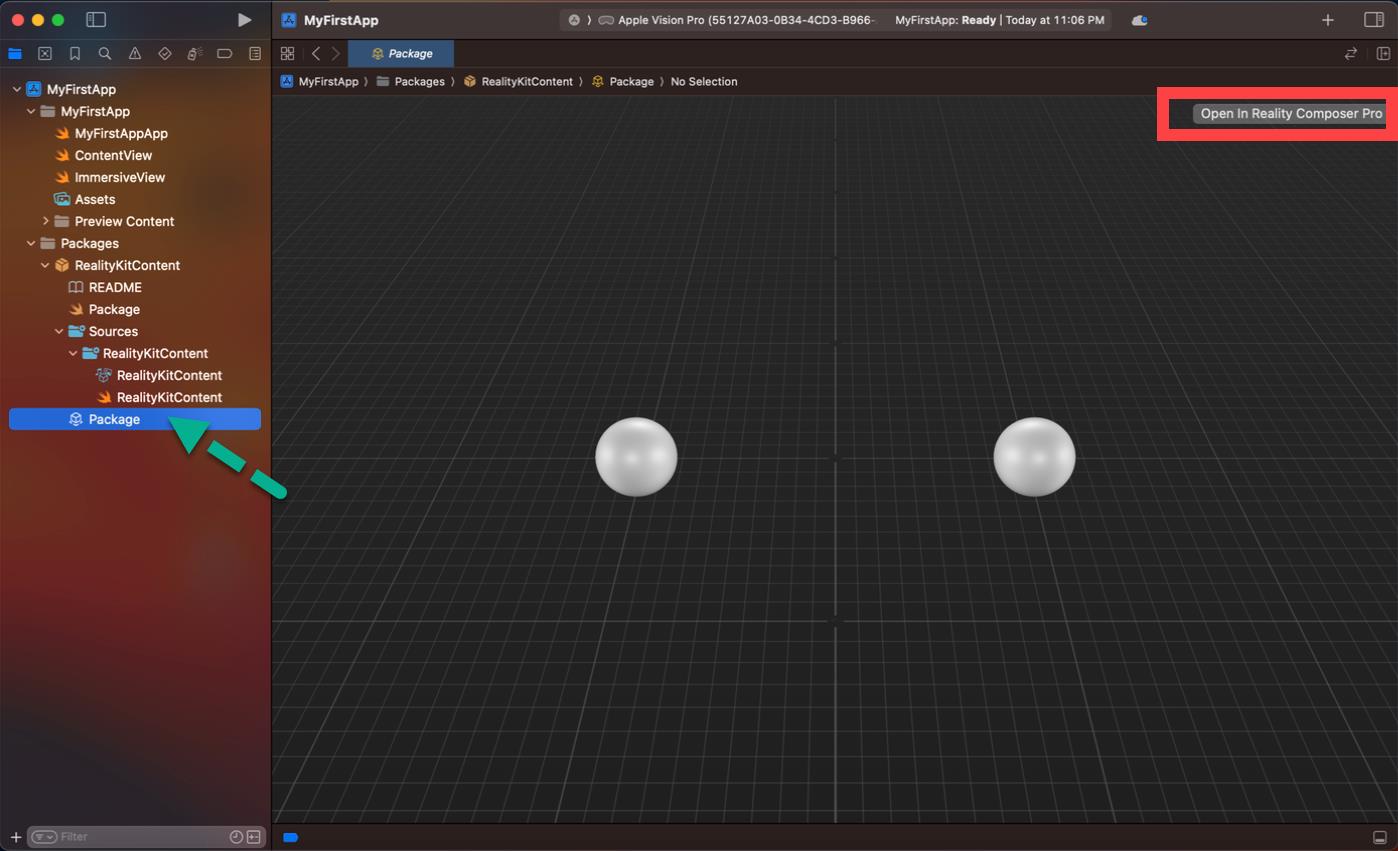This screenshot has width=1398, height=851.
Task: Click the cloud status icon in toolbar
Action: 1139,20
